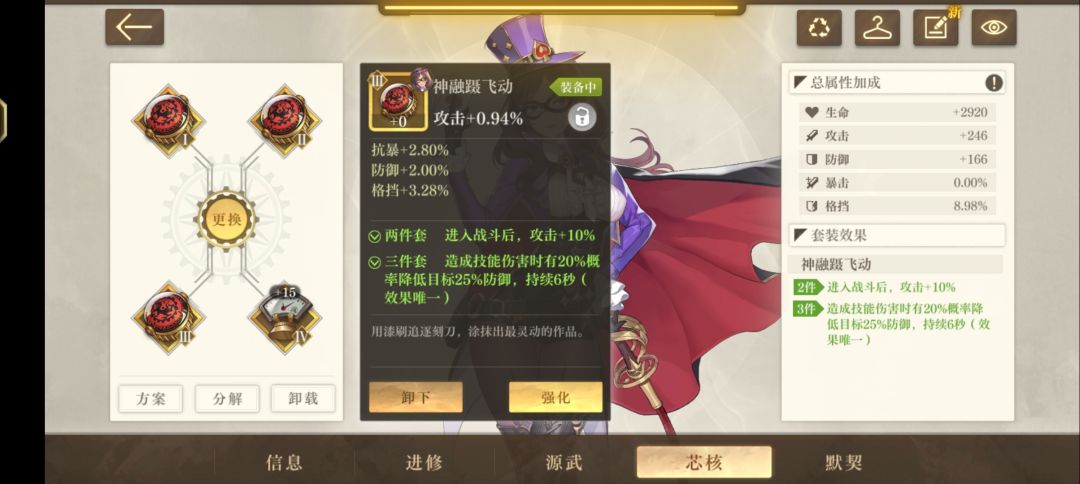
Task: Click the 强化 enhance button
Action: [555, 397]
